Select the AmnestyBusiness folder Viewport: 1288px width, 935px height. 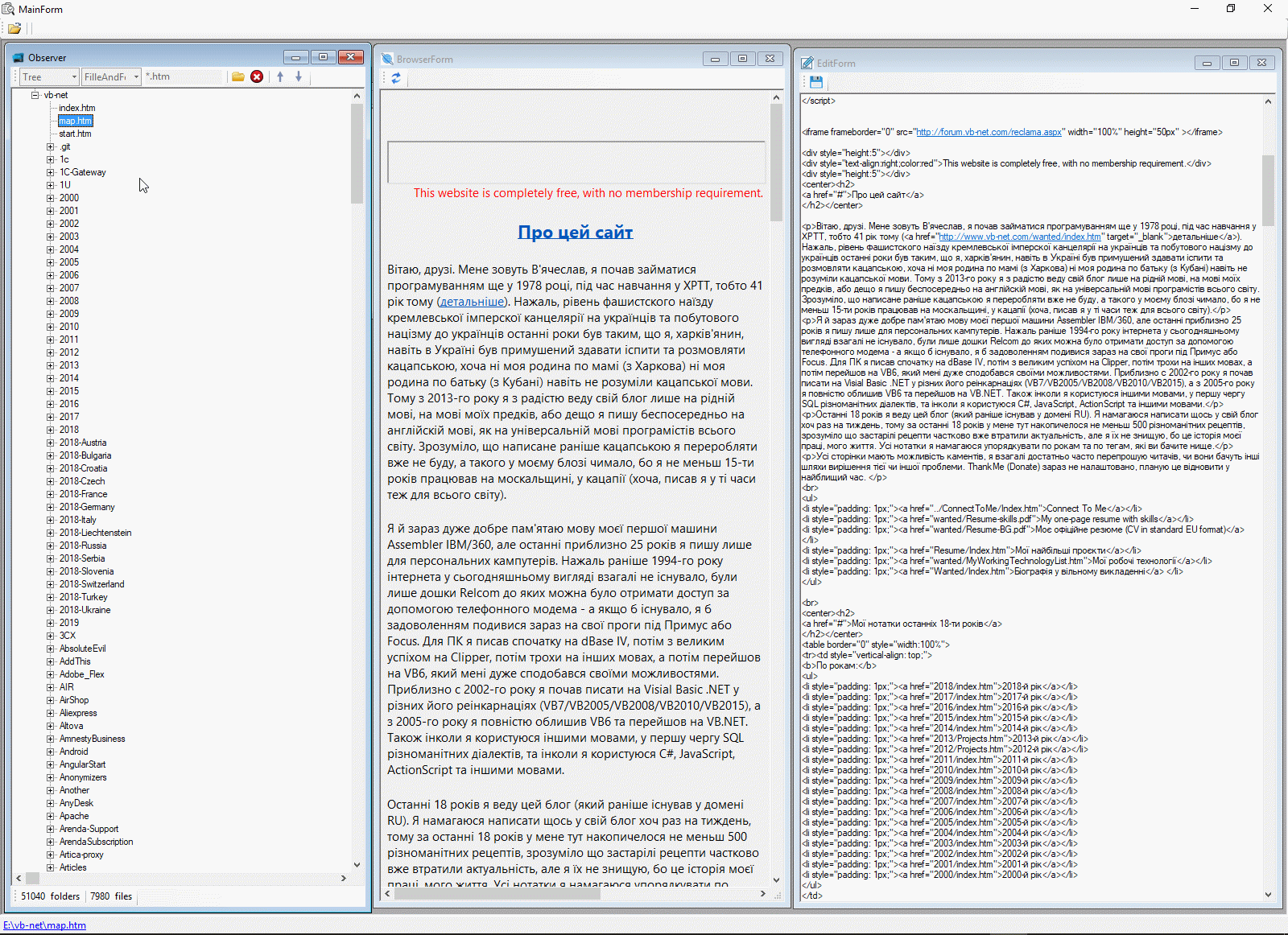93,739
